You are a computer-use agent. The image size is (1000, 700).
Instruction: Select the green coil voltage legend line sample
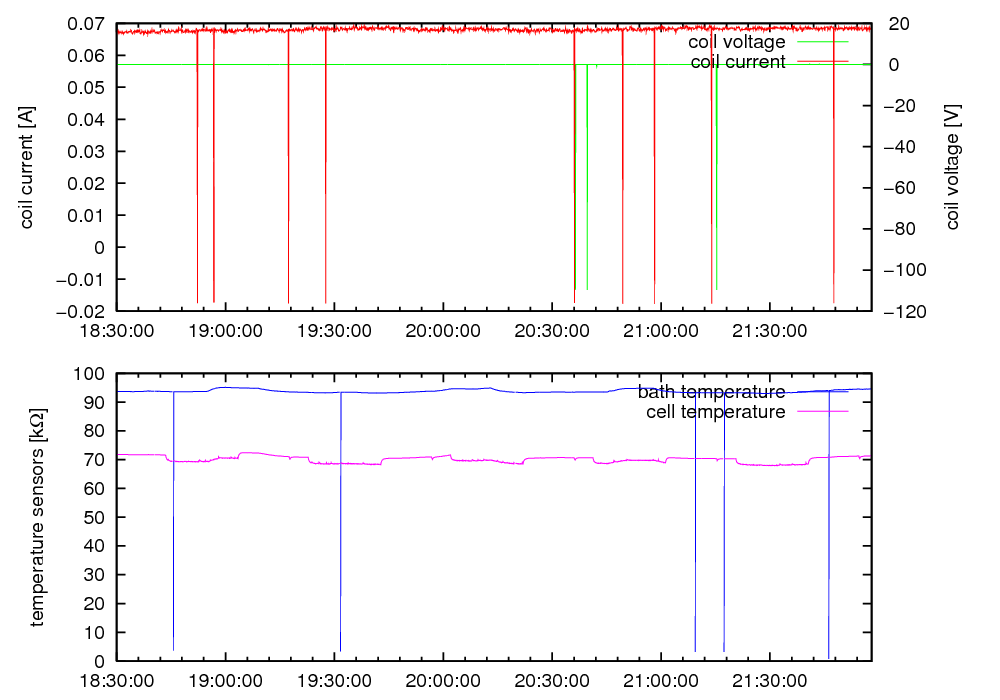tap(821, 42)
